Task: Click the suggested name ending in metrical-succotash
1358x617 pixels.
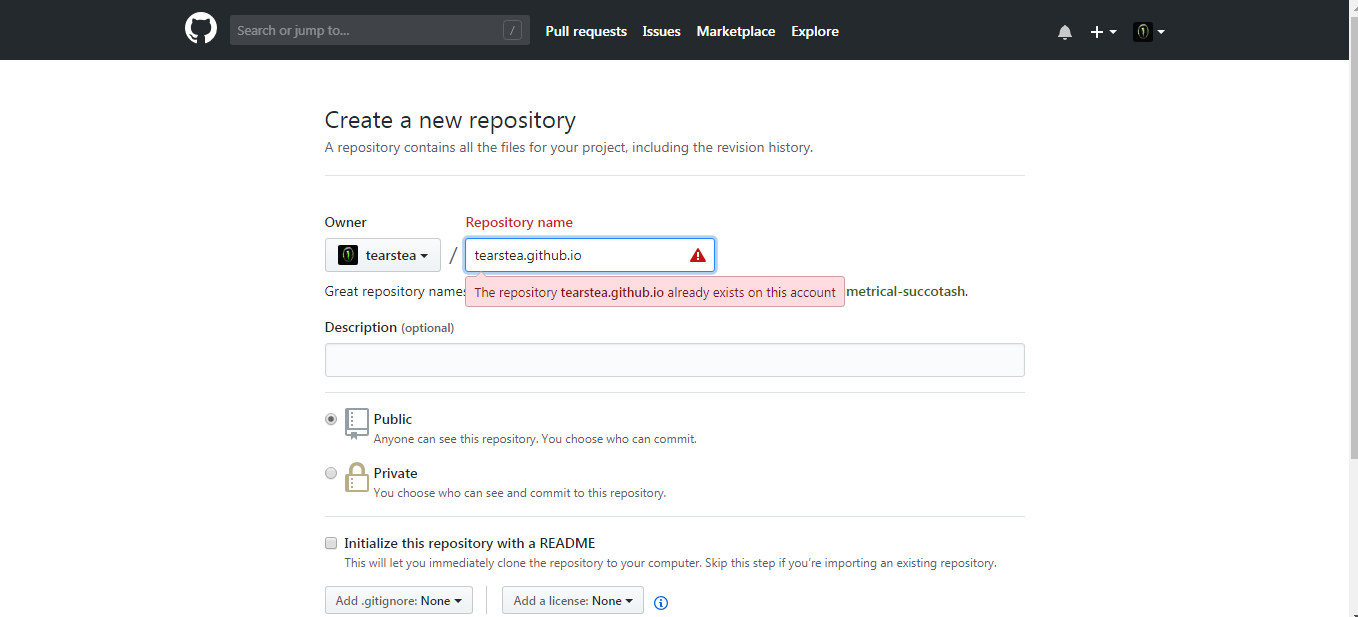Action: point(906,291)
